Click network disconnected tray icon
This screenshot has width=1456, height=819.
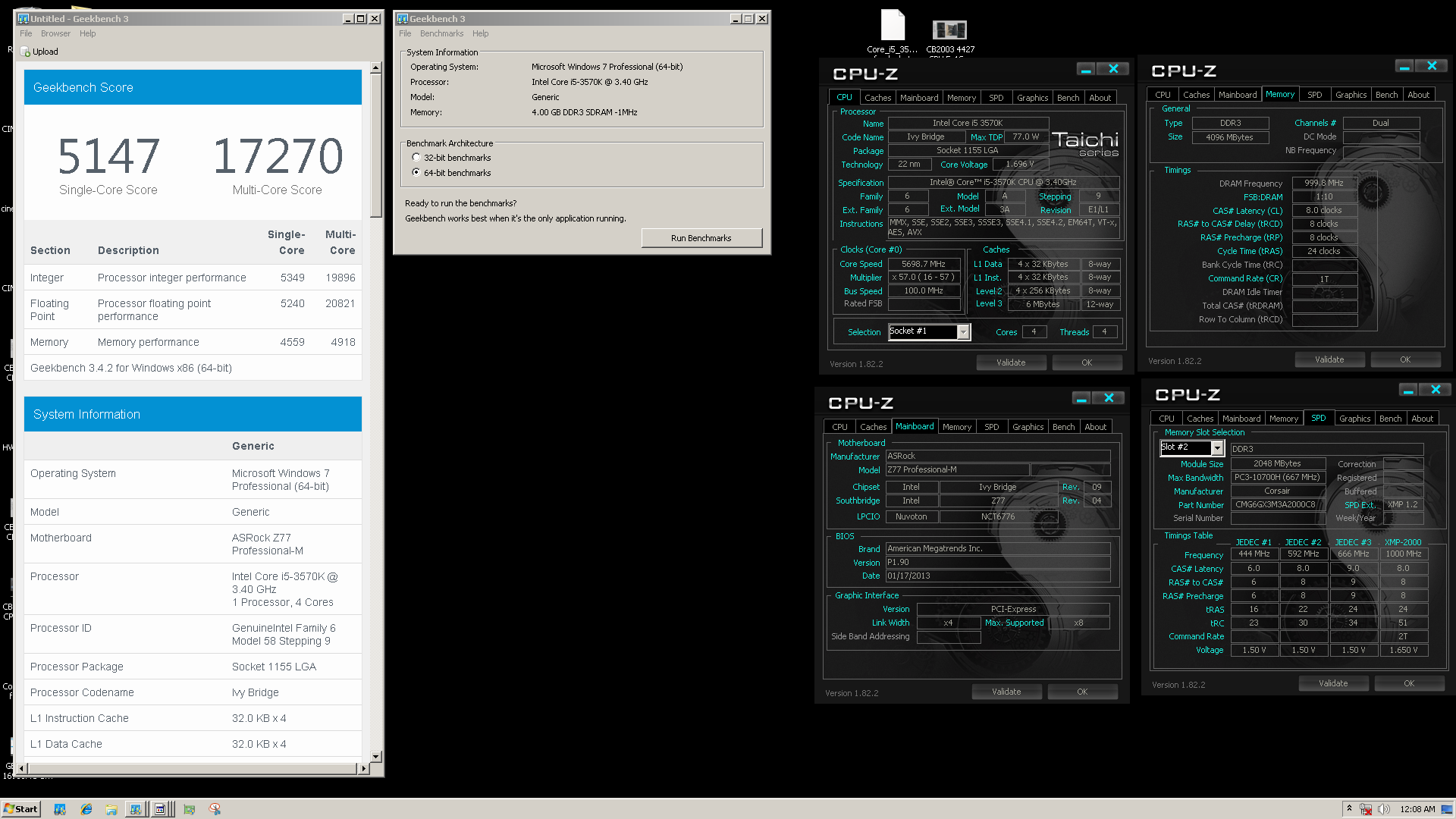1366,809
